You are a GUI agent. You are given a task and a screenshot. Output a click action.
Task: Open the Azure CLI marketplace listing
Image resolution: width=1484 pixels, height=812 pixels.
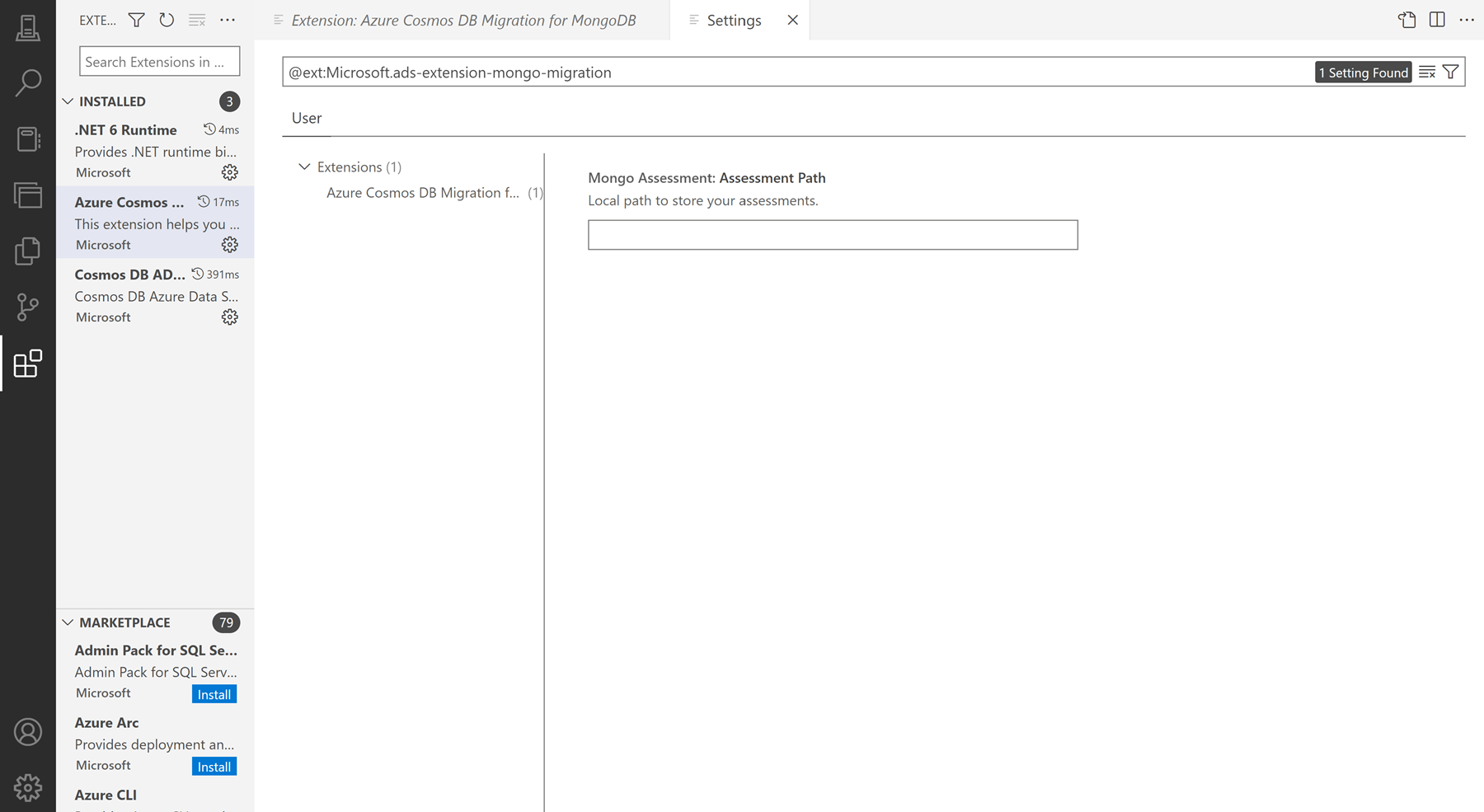(x=155, y=797)
